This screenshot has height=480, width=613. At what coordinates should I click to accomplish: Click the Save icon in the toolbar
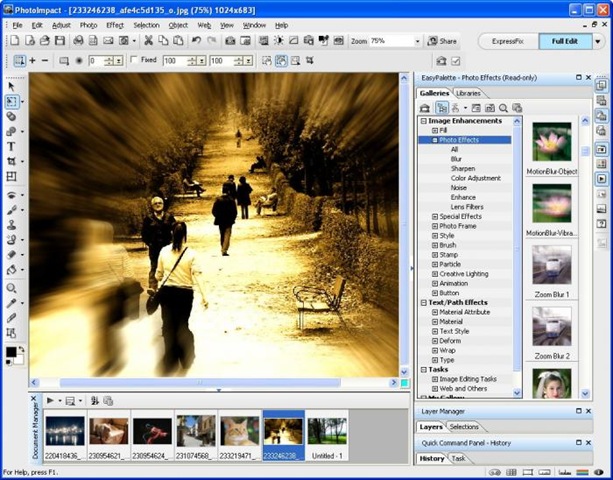pos(60,41)
